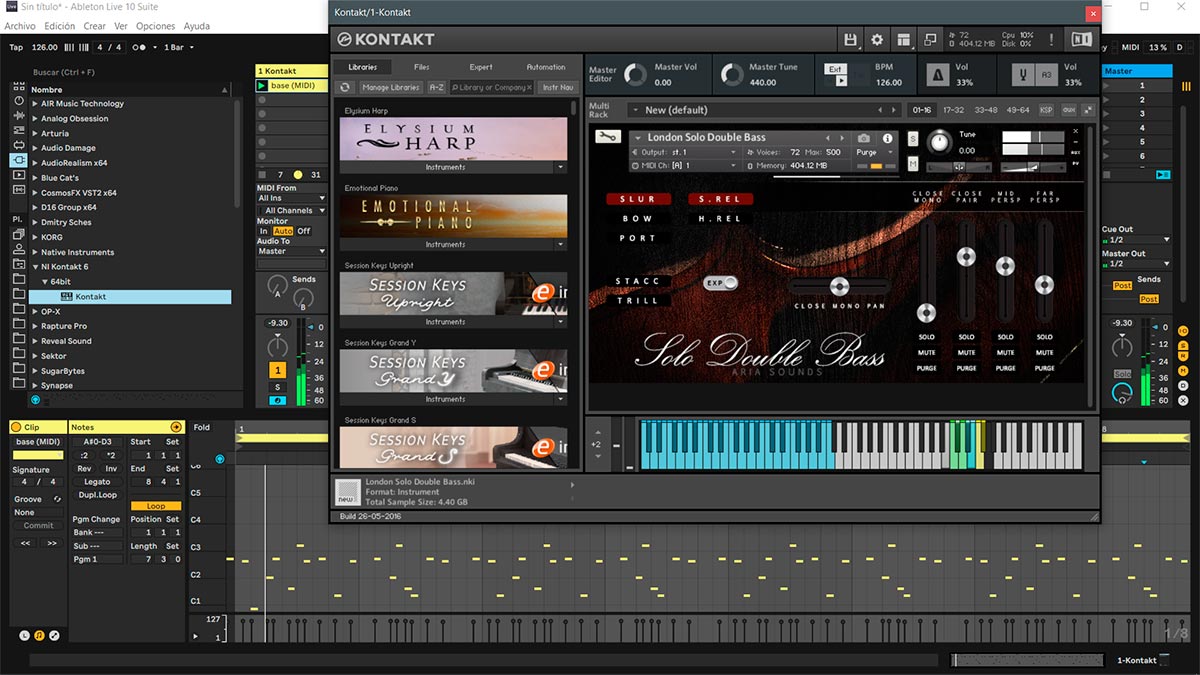This screenshot has width=1200, height=675.
Task: Toggle the EXP switch
Action: click(720, 283)
